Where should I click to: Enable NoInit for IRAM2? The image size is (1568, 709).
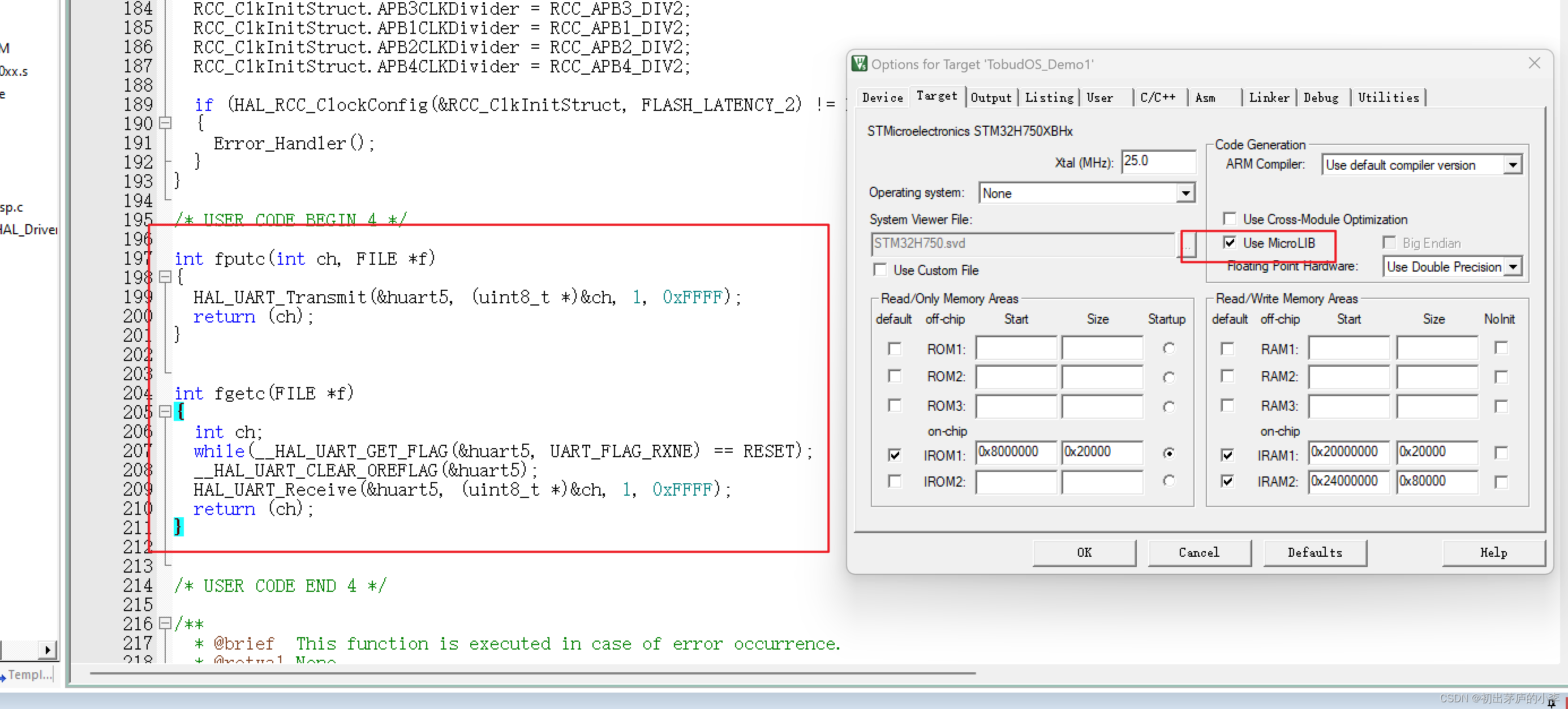point(1501,482)
